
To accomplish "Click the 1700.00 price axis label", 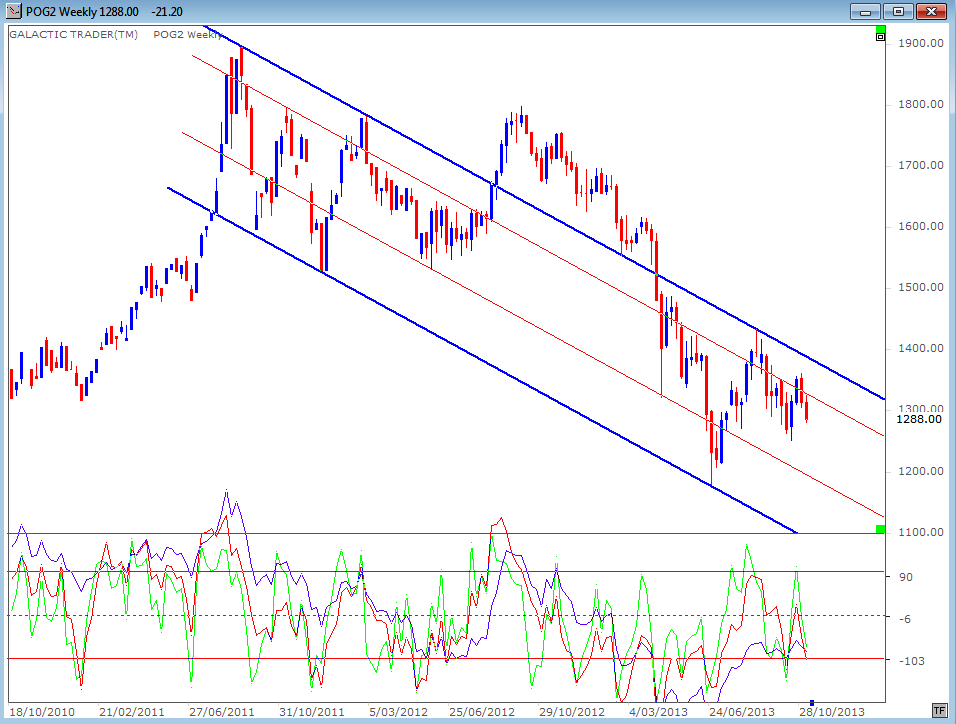I will coord(921,165).
